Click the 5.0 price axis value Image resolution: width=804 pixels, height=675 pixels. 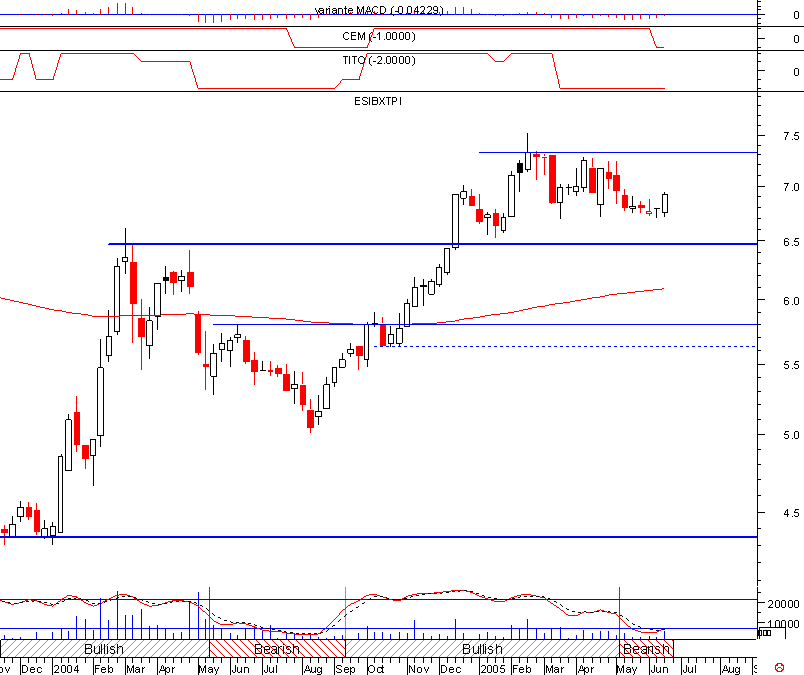pos(791,435)
